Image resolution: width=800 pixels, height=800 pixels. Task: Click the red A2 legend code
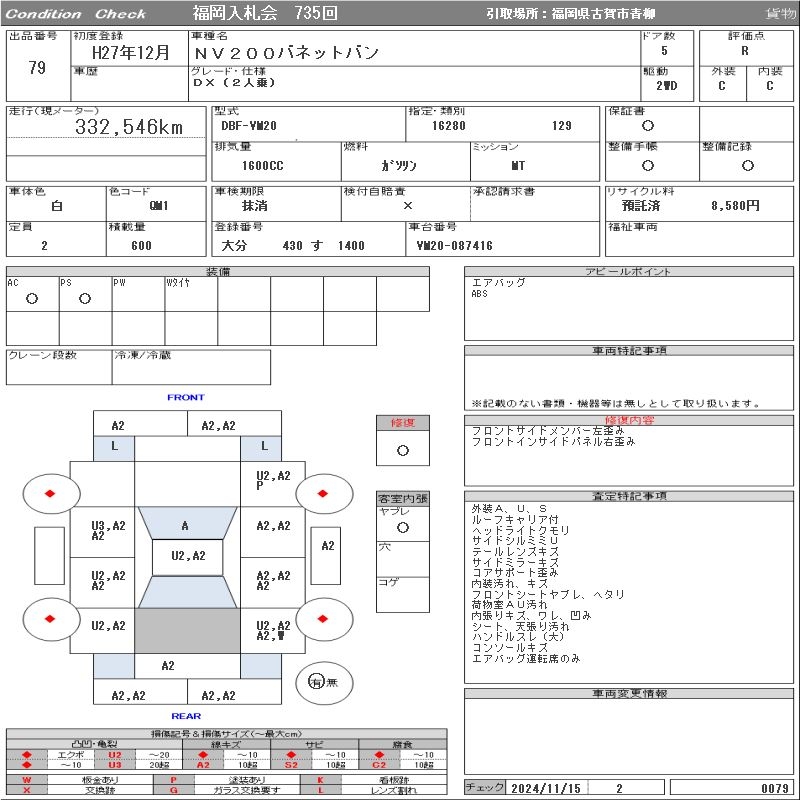click(203, 764)
